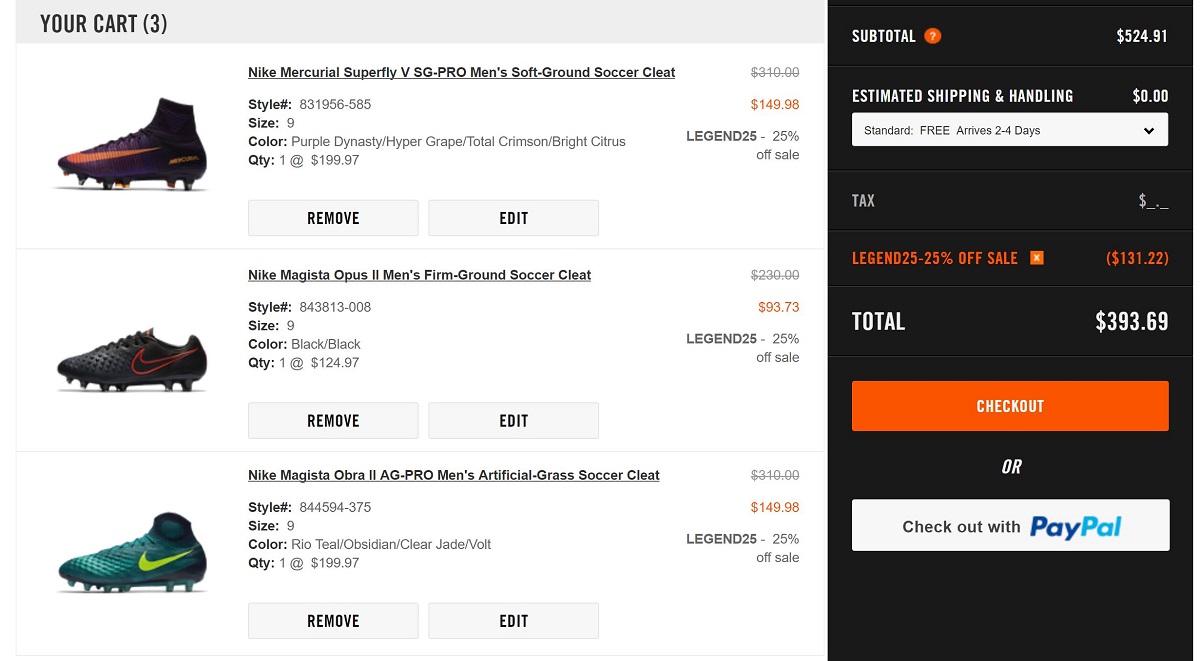
Task: Open Nike Magista Opus II product link
Action: 419,275
